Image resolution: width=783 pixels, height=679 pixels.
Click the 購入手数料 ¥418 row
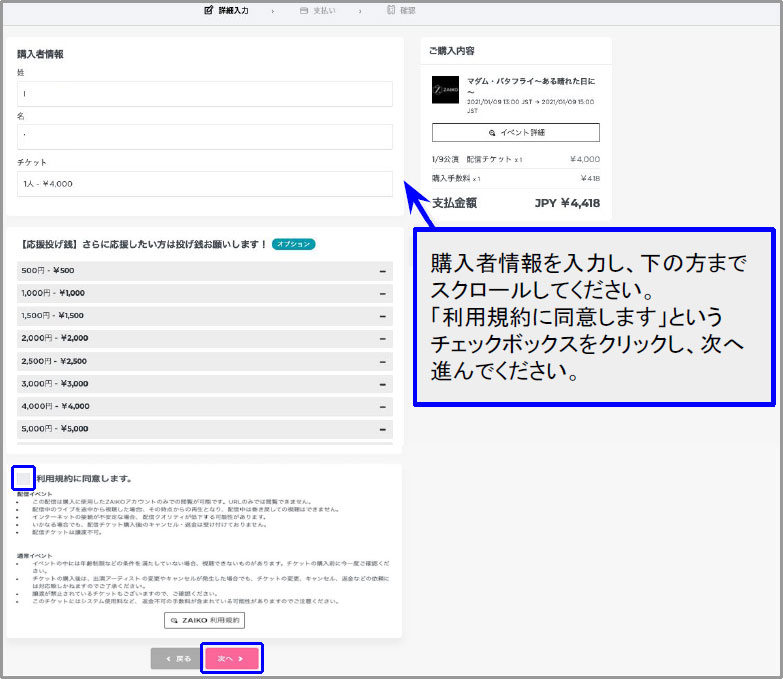[x=516, y=178]
